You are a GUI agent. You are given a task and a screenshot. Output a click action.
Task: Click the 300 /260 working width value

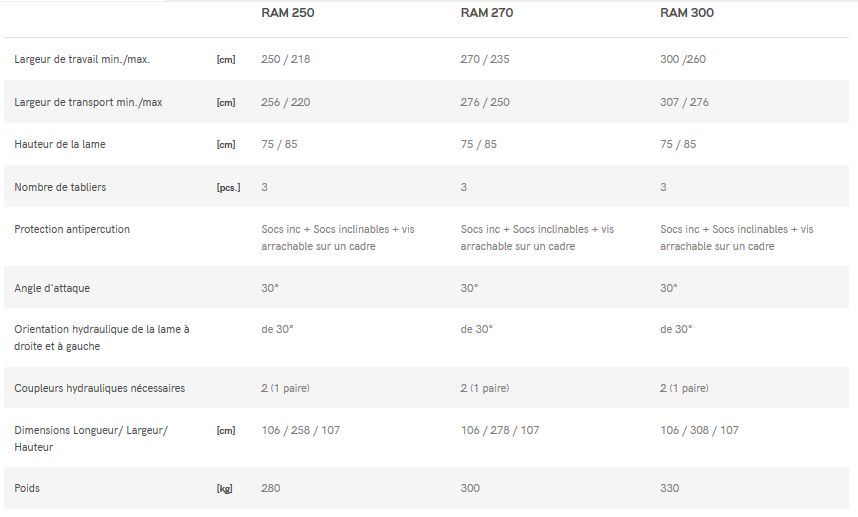click(x=683, y=59)
